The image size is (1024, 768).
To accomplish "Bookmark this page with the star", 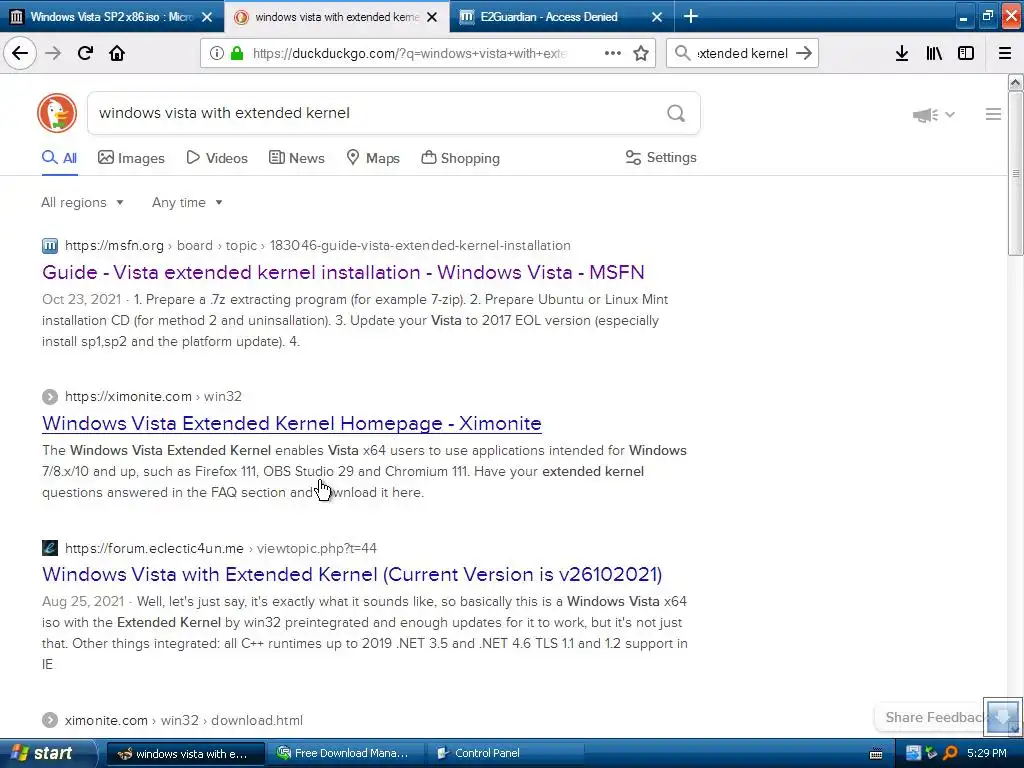I will click(x=641, y=53).
